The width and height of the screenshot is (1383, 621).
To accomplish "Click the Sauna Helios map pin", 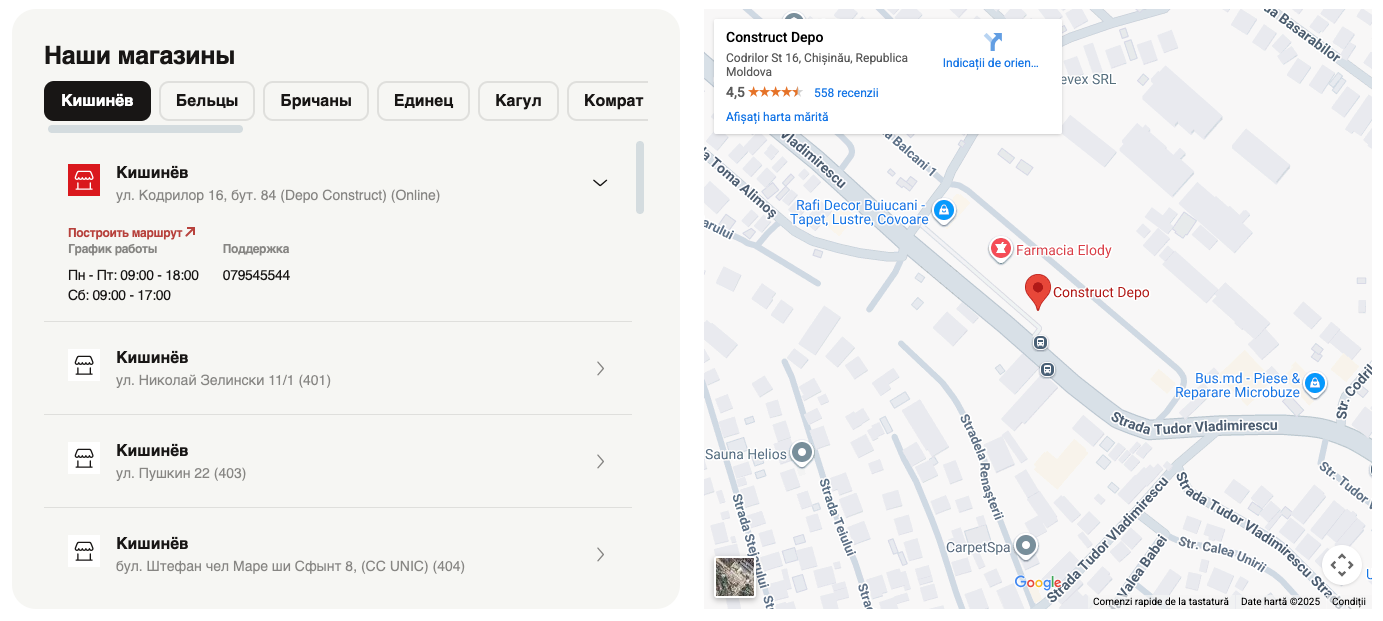I will tap(801, 454).
